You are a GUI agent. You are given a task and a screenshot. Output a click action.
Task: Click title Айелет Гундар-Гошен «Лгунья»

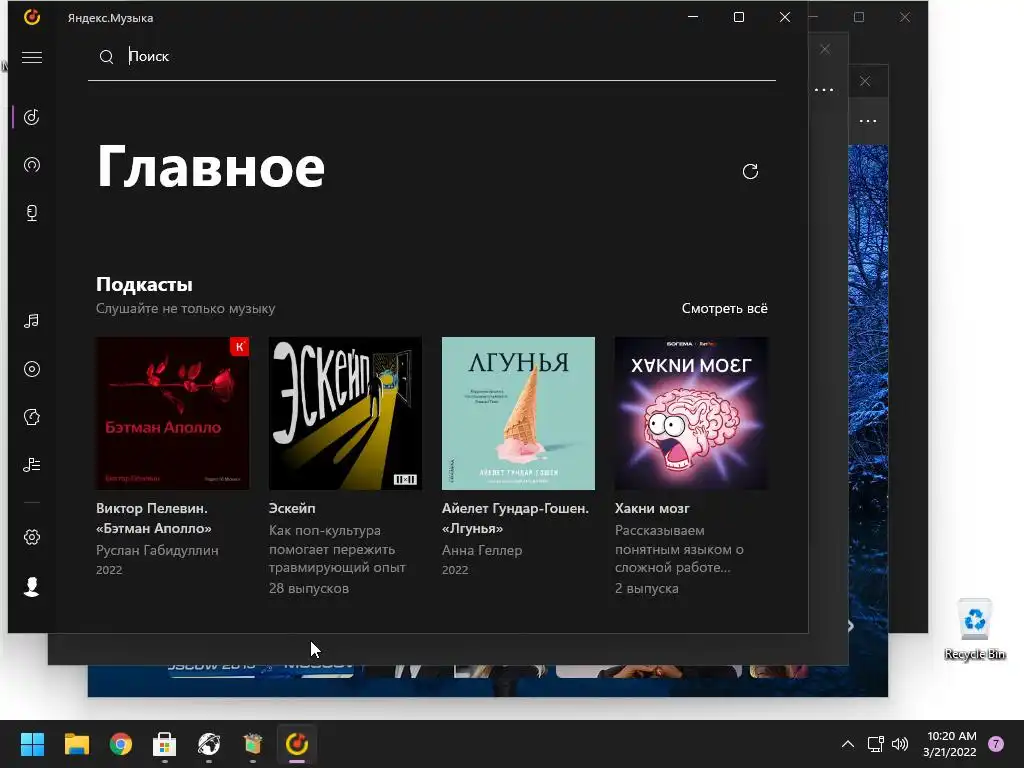coord(515,518)
